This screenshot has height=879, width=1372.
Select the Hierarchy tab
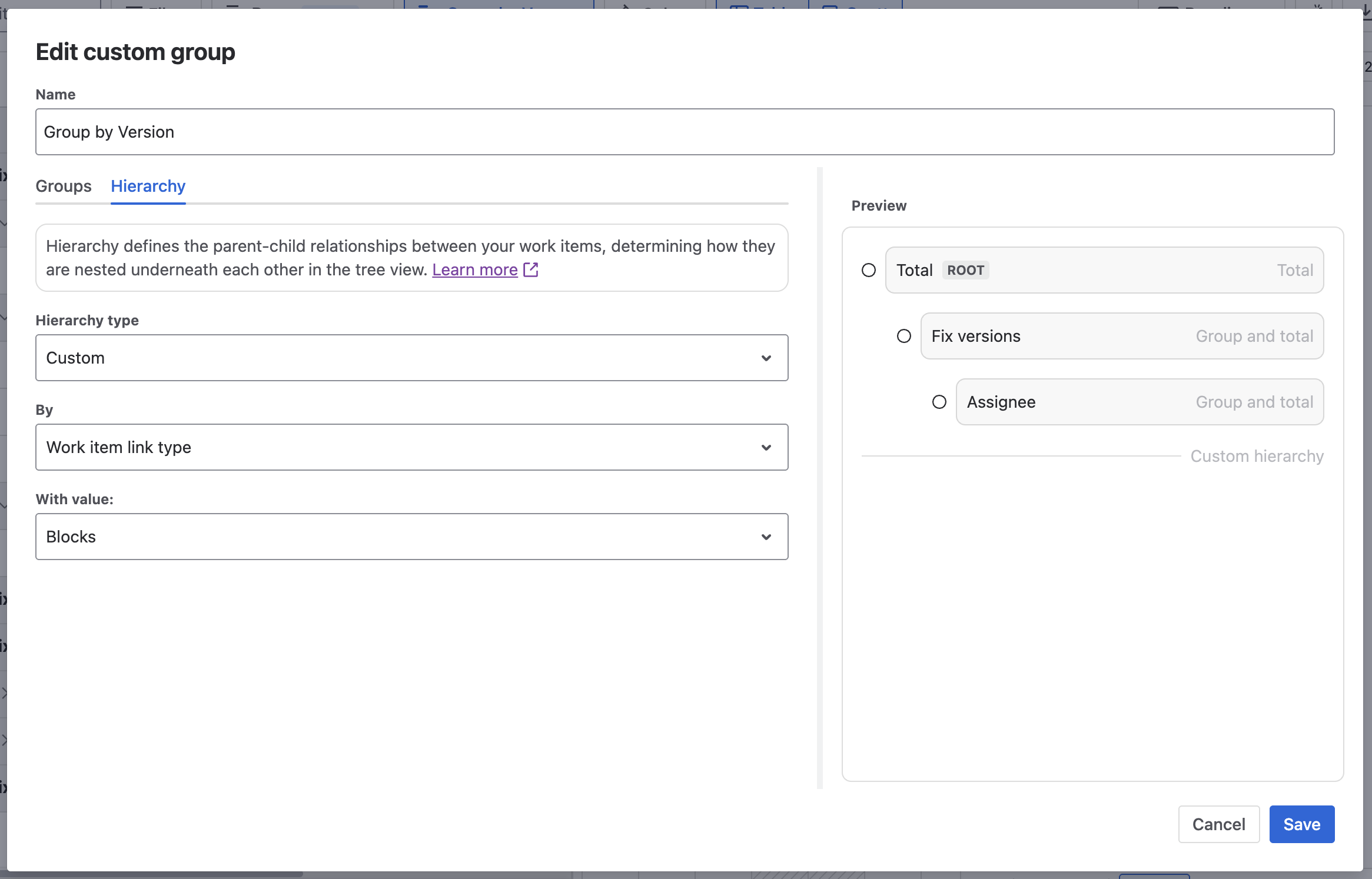148,186
